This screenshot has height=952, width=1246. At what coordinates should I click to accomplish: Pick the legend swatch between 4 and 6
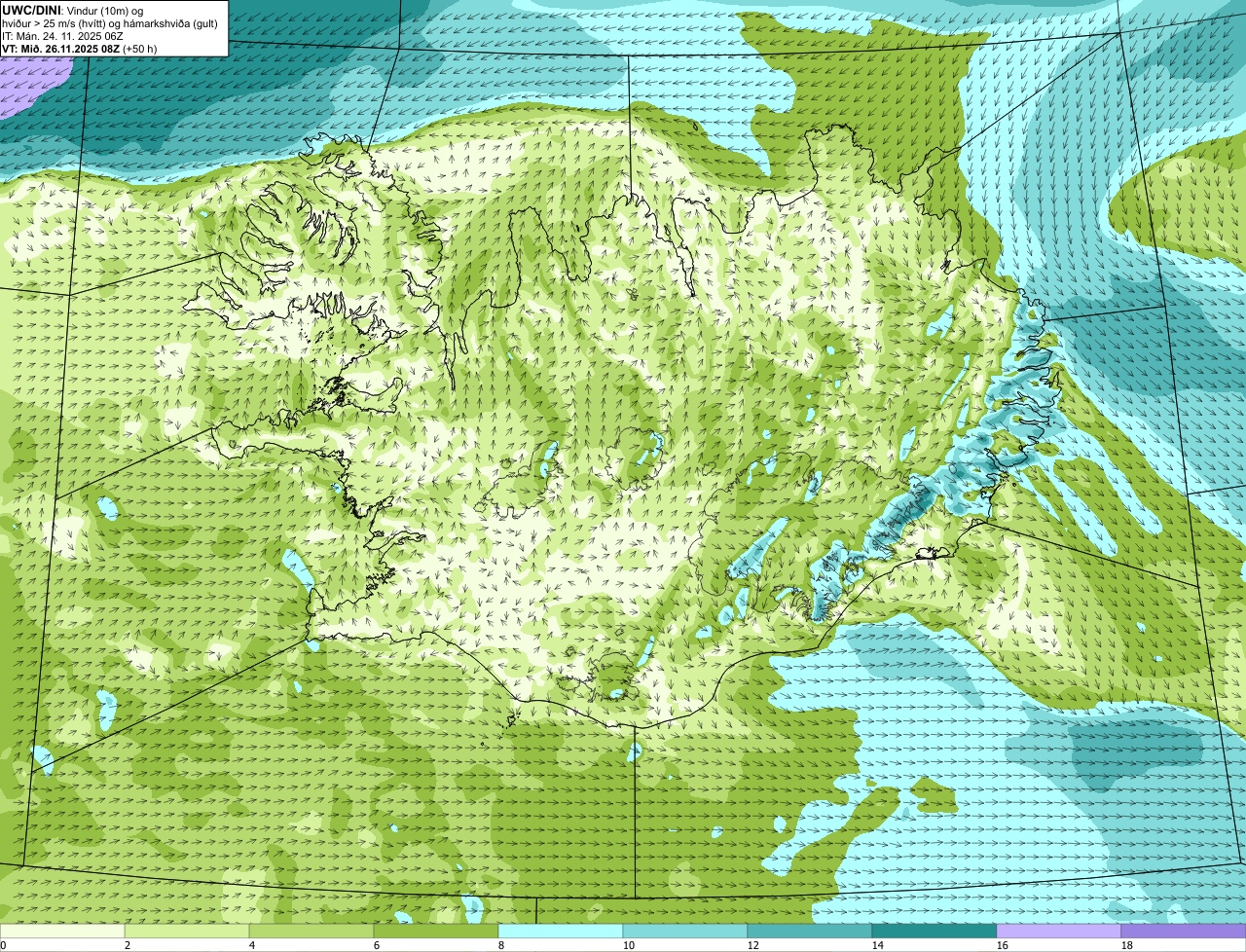point(311,932)
